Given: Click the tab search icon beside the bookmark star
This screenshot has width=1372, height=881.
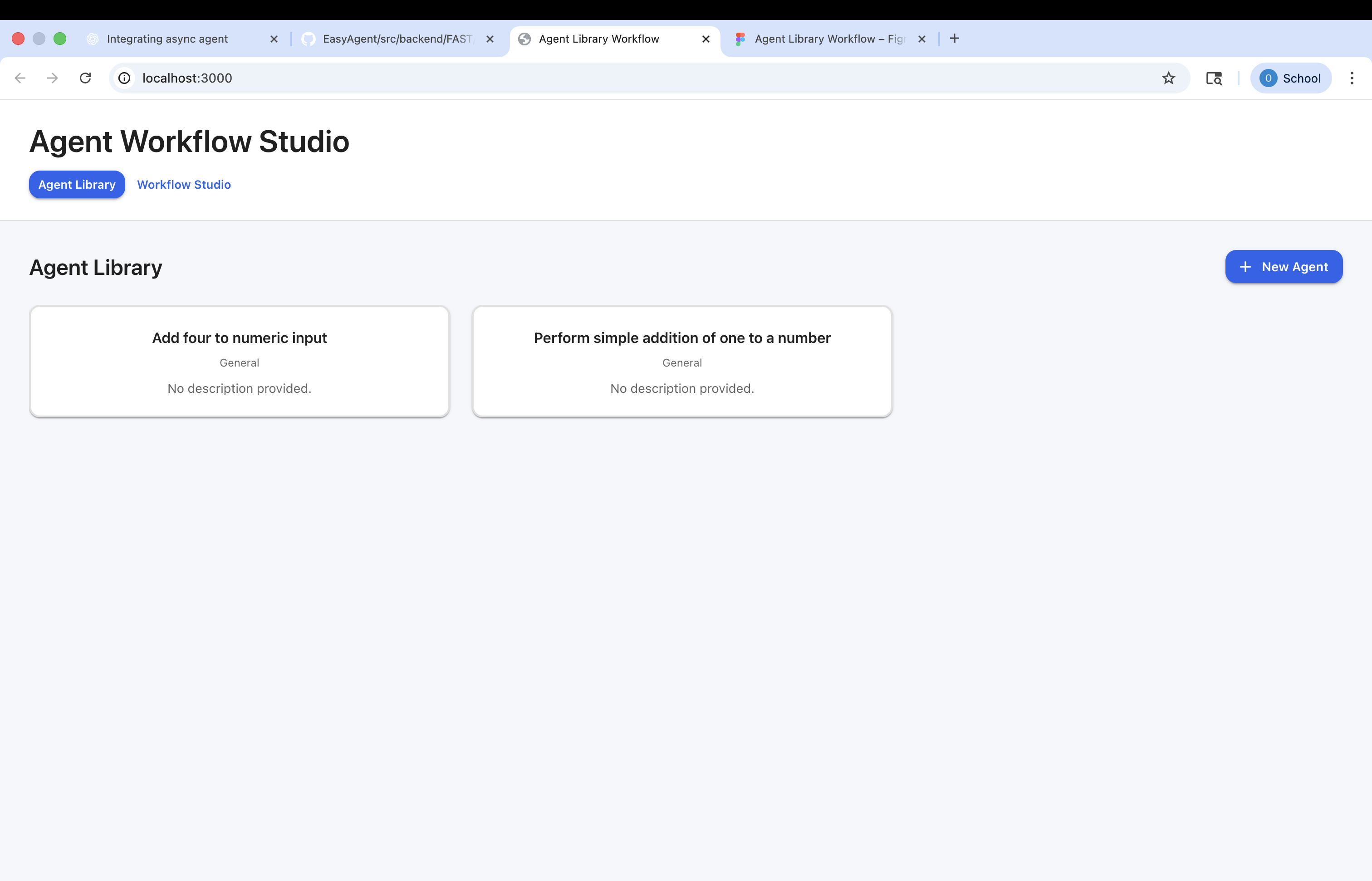Looking at the screenshot, I should pyautogui.click(x=1214, y=78).
